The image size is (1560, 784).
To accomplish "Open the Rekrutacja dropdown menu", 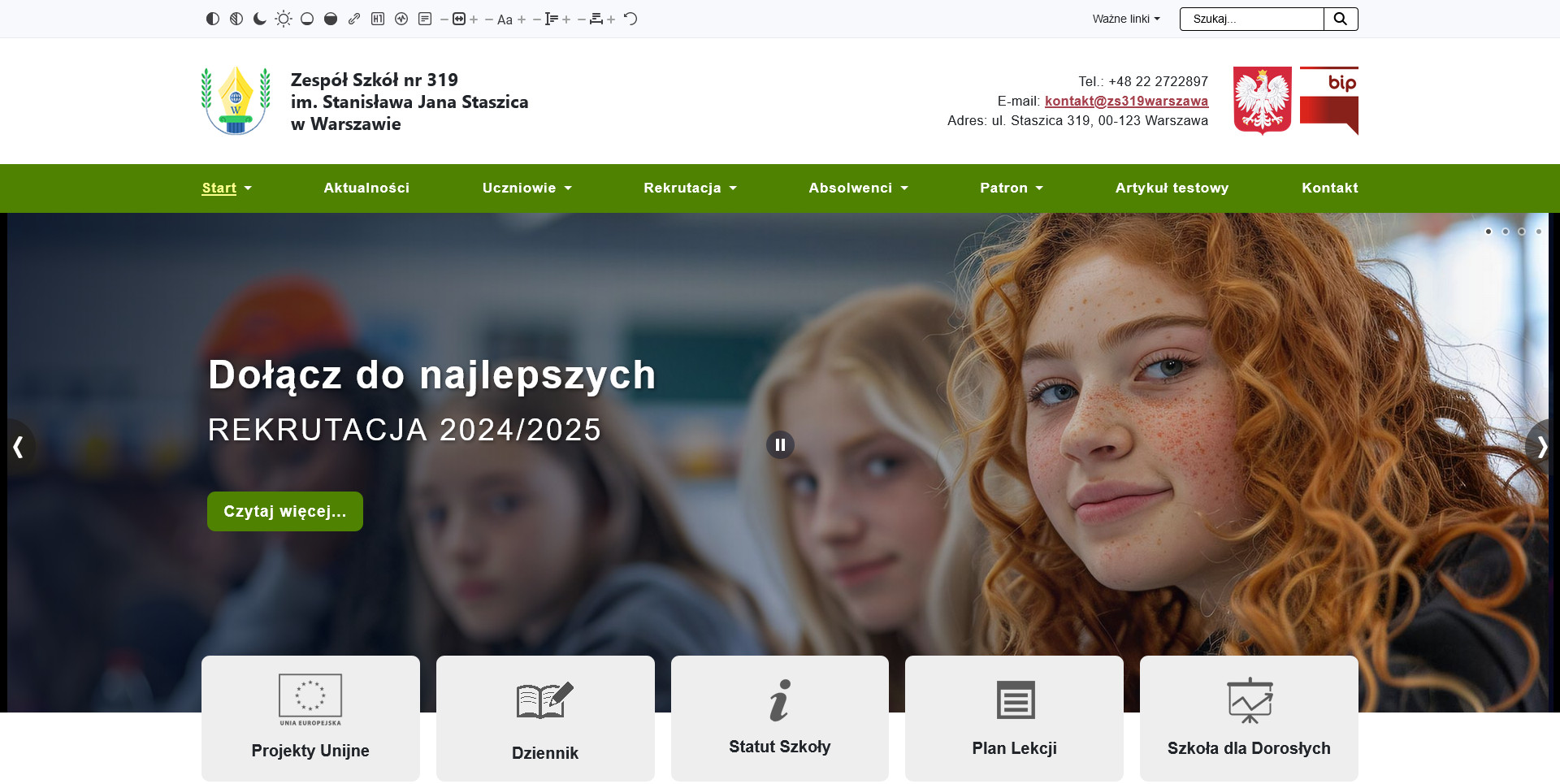I will 689,188.
